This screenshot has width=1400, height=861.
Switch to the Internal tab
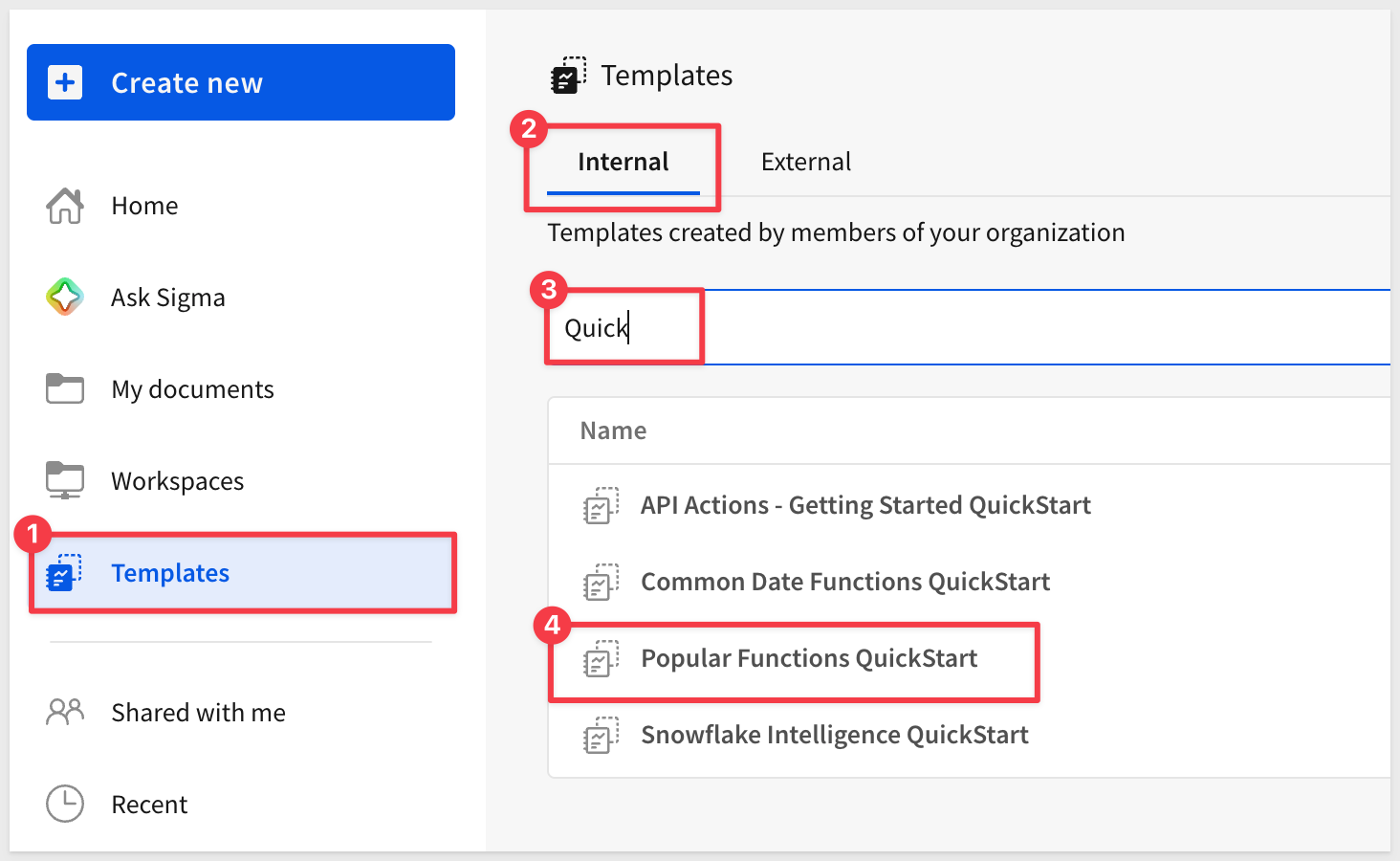point(623,162)
